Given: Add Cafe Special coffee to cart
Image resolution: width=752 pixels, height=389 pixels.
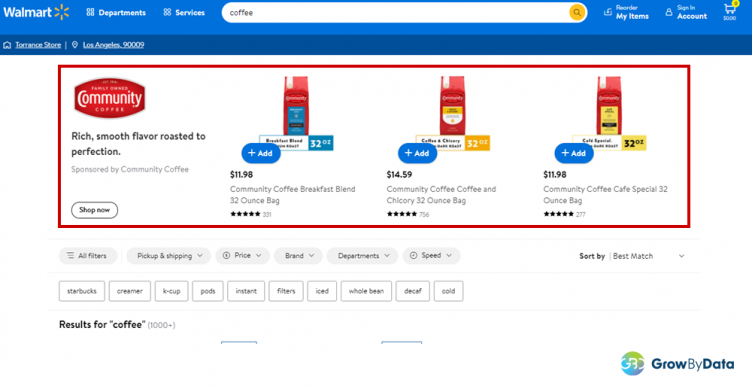Looking at the screenshot, I should (574, 153).
